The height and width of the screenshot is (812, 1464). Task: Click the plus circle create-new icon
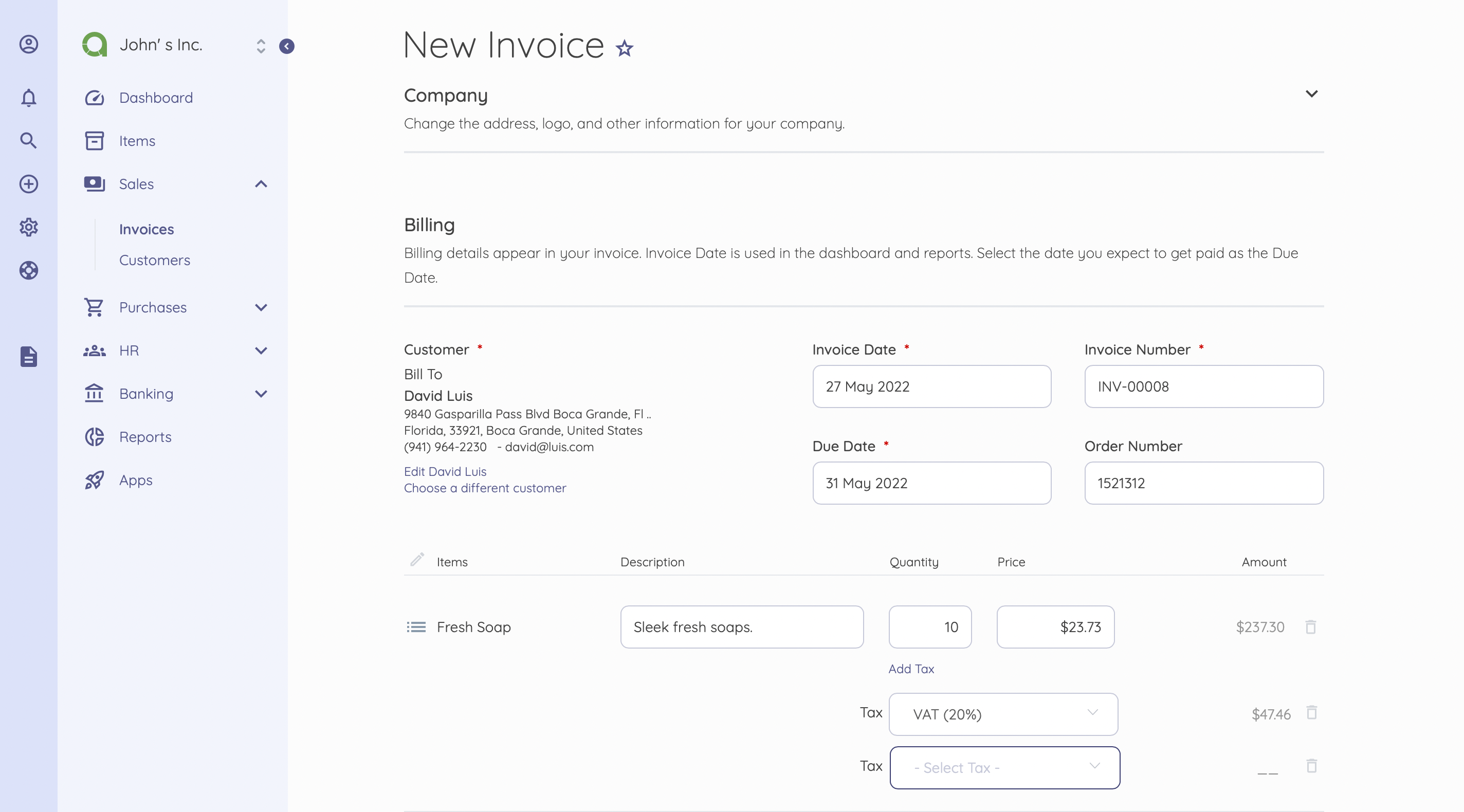[28, 183]
